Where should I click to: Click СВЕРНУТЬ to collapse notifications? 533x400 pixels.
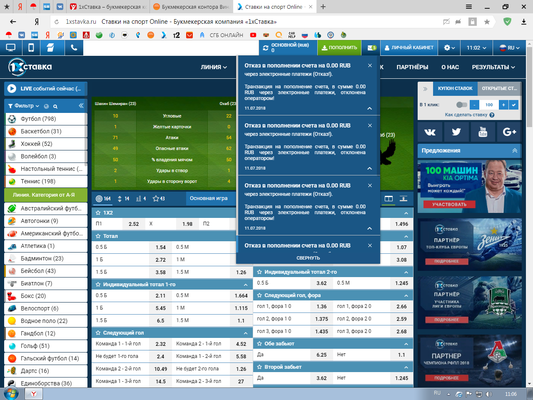[x=308, y=258]
